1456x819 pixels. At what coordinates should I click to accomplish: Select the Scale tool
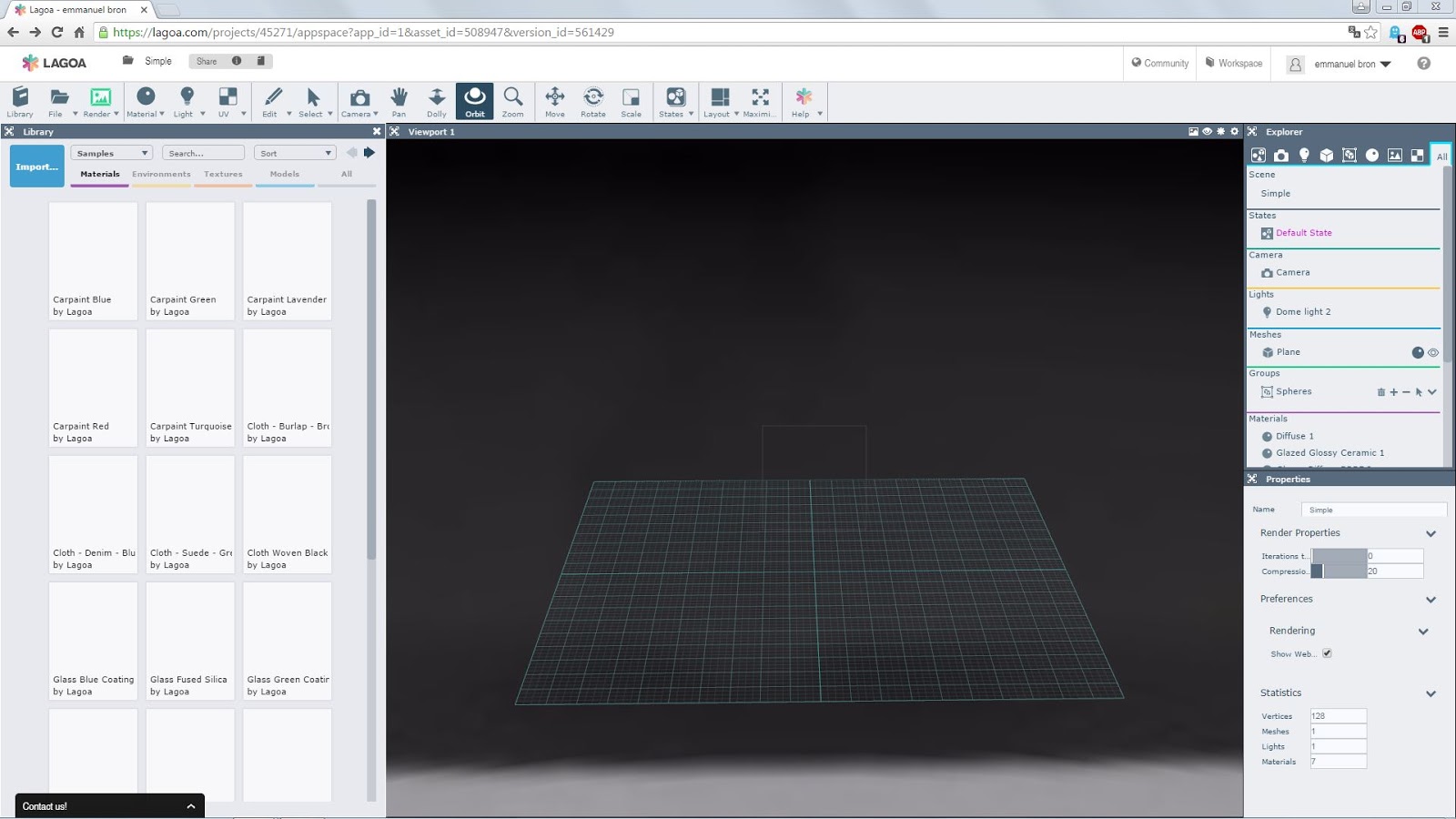[x=631, y=101]
